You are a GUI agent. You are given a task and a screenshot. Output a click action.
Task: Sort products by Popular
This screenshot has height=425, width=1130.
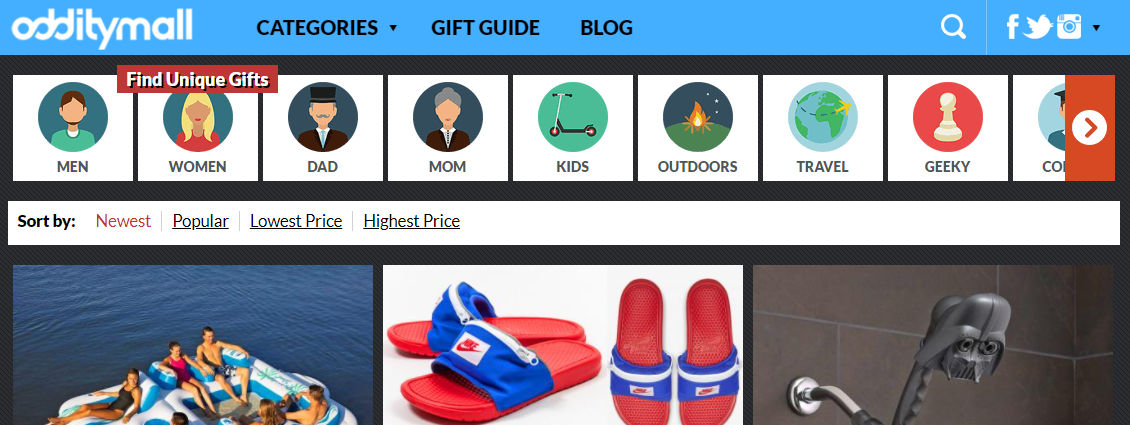click(x=200, y=221)
